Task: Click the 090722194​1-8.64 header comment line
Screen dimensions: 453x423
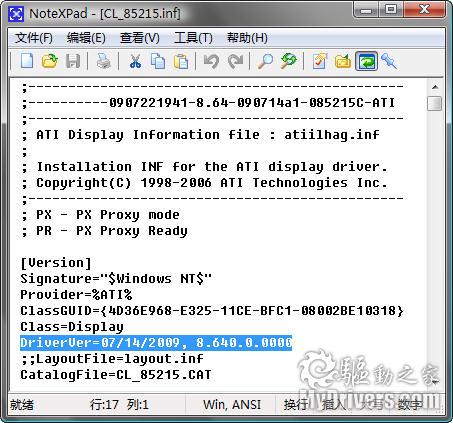Action: (208, 103)
